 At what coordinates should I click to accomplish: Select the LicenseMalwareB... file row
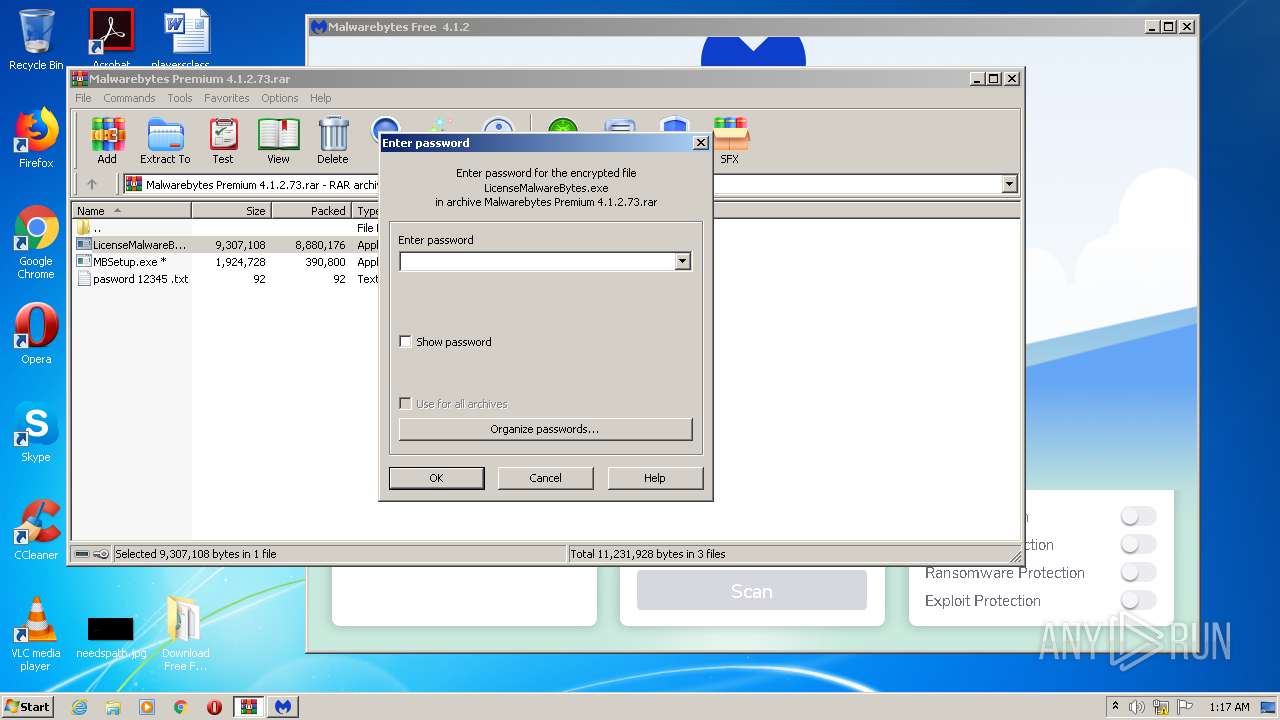coord(132,245)
